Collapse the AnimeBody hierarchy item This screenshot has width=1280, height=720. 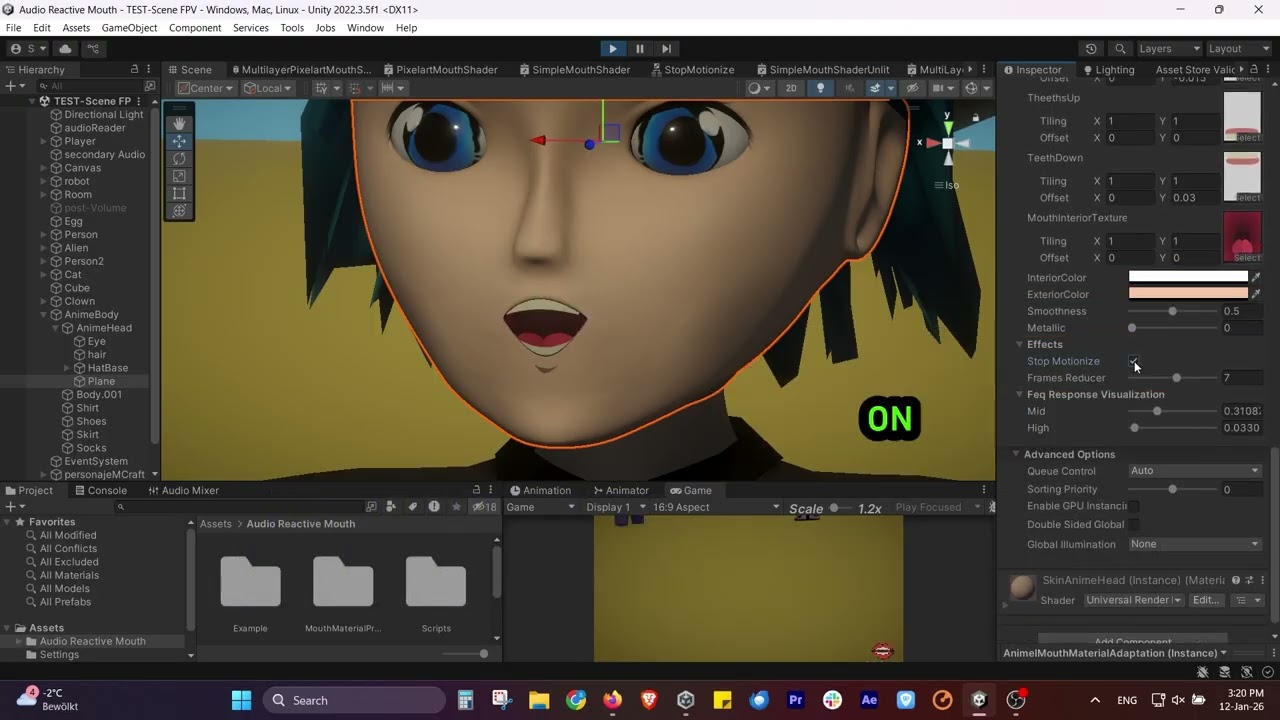43,315
